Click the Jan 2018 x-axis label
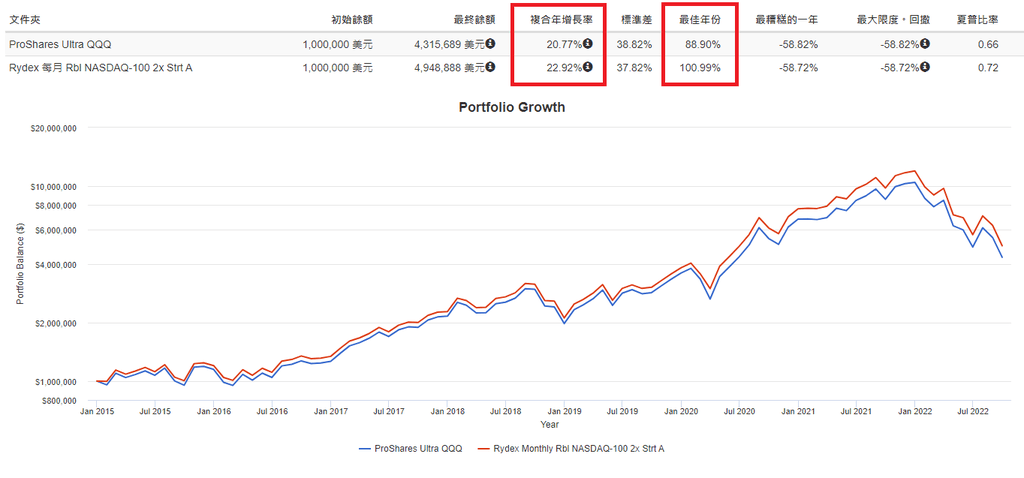This screenshot has width=1024, height=478. (447, 412)
